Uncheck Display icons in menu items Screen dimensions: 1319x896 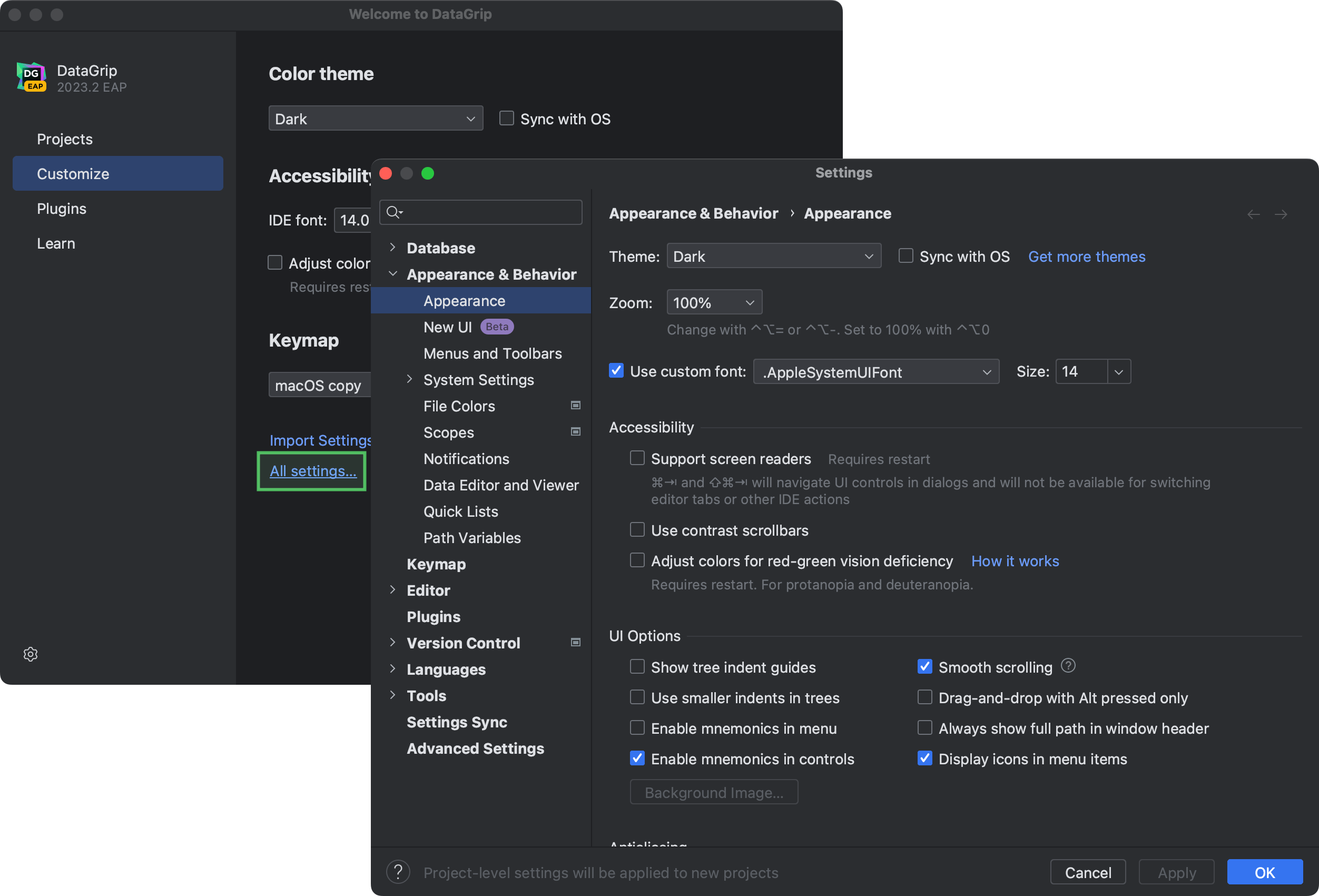(924, 758)
